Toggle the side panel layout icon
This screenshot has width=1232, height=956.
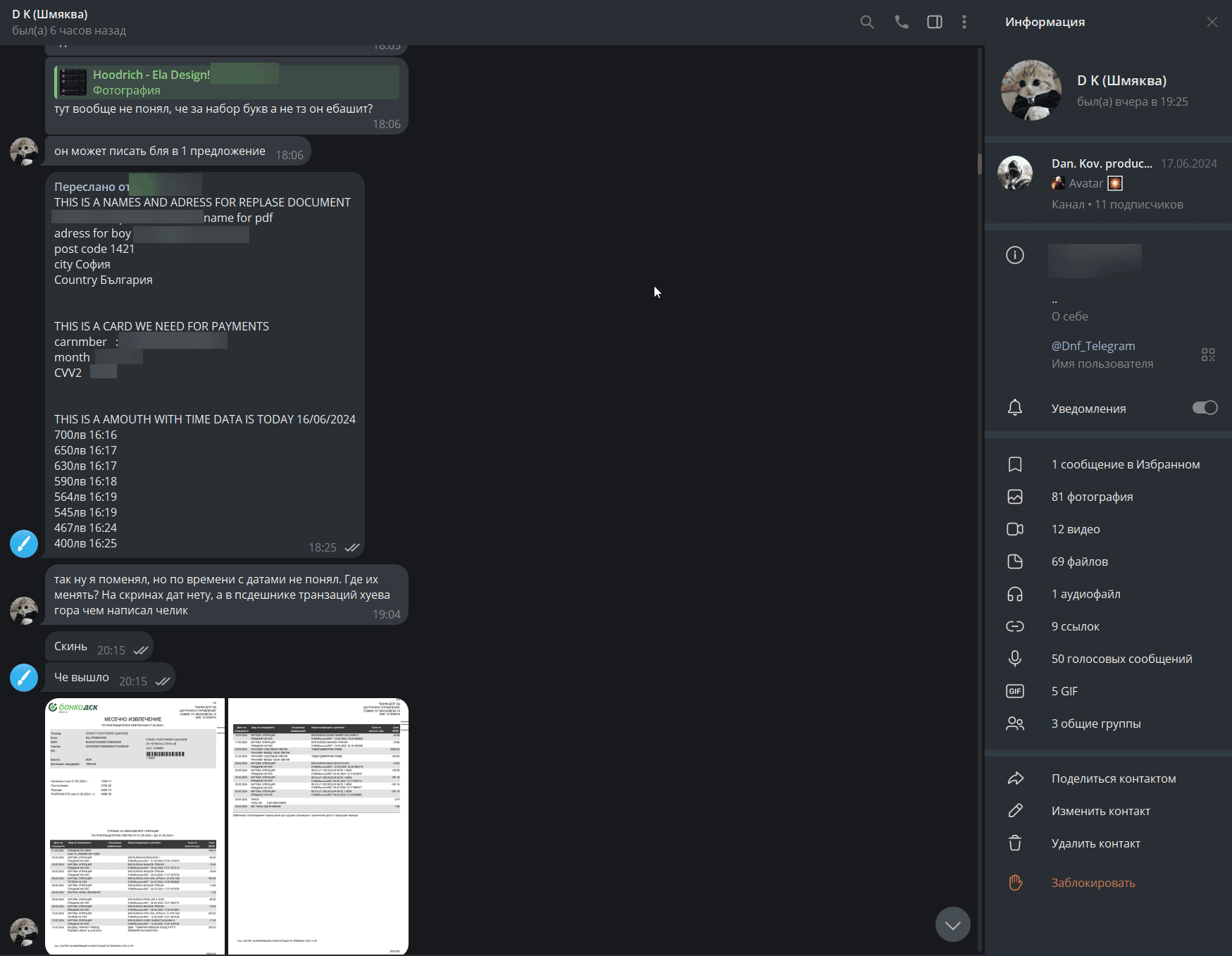[x=935, y=23]
